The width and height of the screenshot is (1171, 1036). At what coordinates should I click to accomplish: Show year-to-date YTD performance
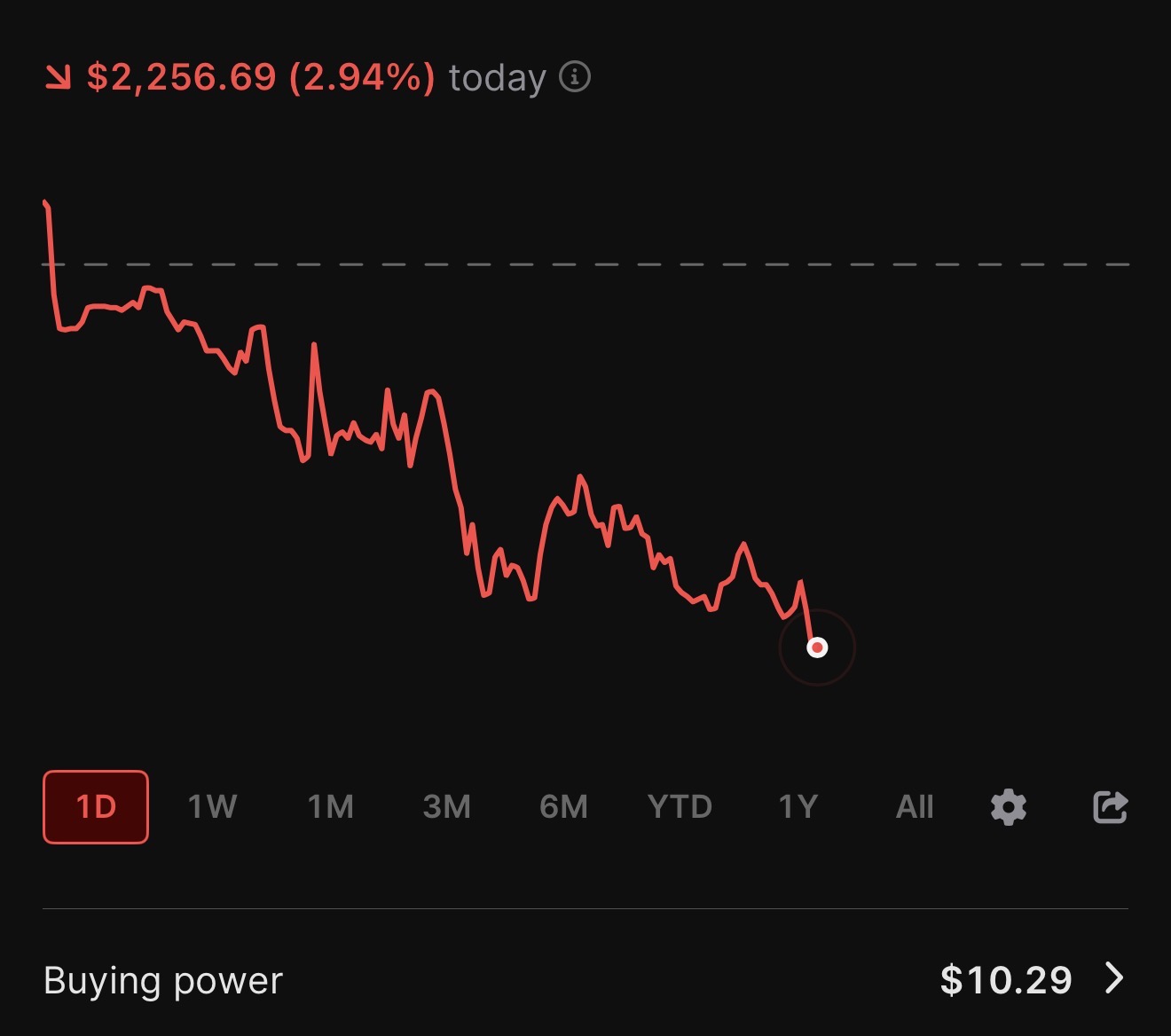pos(680,807)
